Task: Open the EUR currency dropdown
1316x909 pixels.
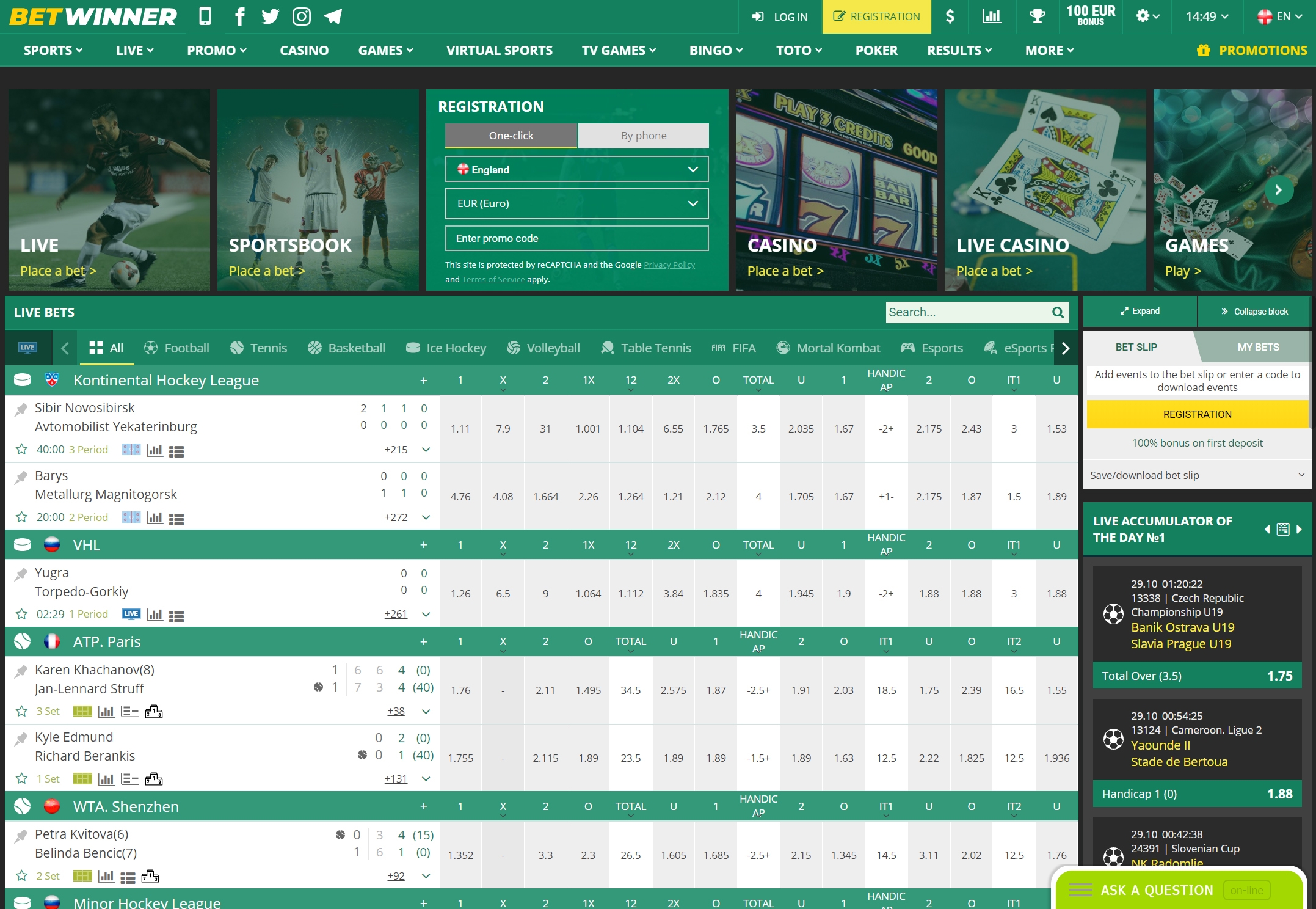Action: coord(576,203)
